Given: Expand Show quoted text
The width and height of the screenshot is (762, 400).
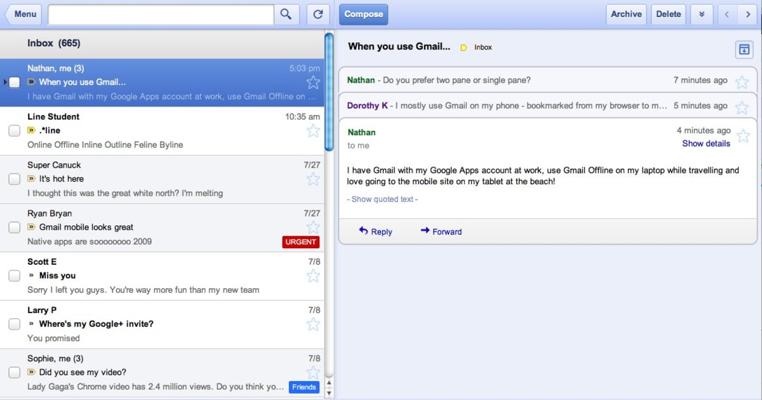Looking at the screenshot, I should [x=382, y=199].
